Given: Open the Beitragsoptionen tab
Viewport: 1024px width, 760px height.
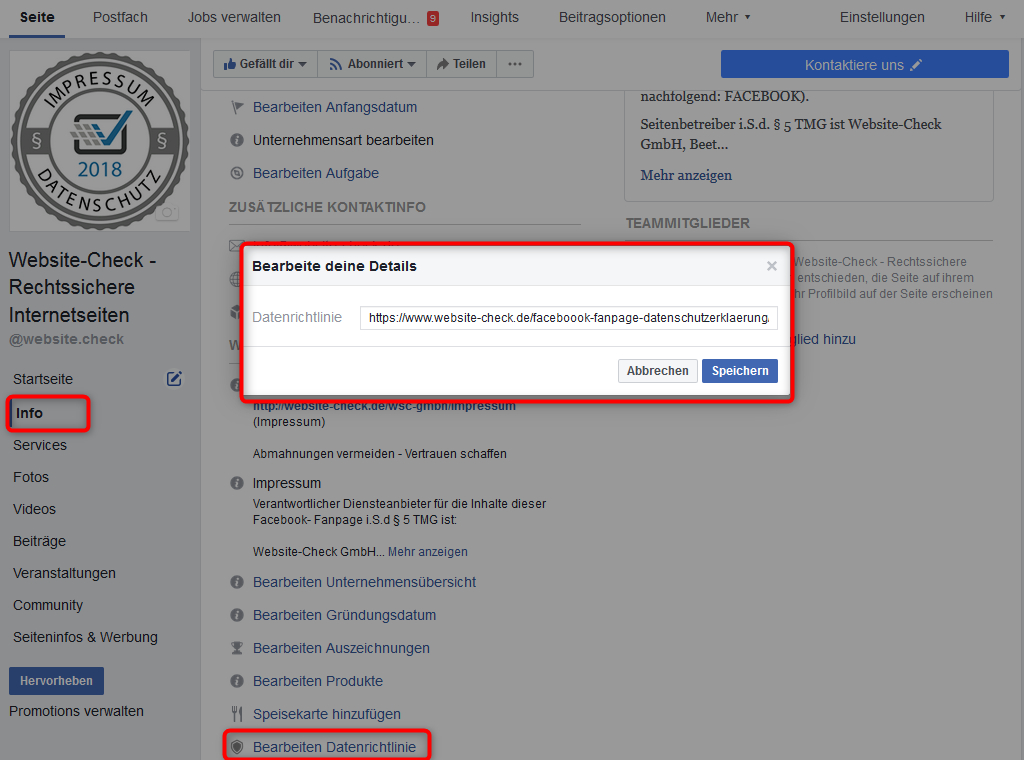Looking at the screenshot, I should click(x=612, y=18).
